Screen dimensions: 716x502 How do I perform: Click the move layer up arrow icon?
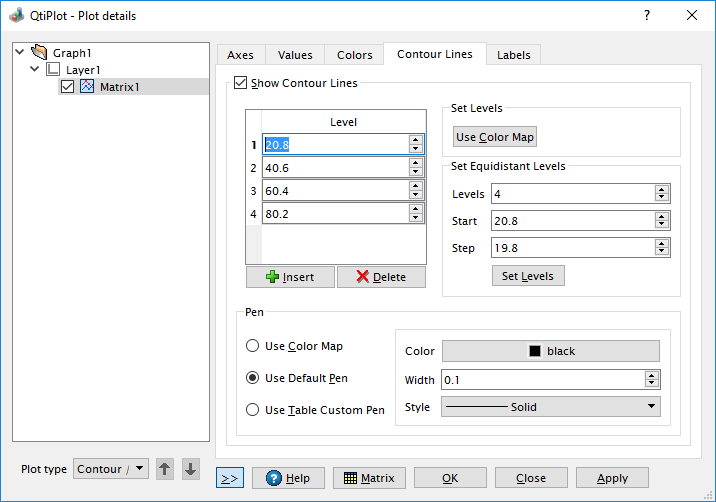pyautogui.click(x=166, y=469)
